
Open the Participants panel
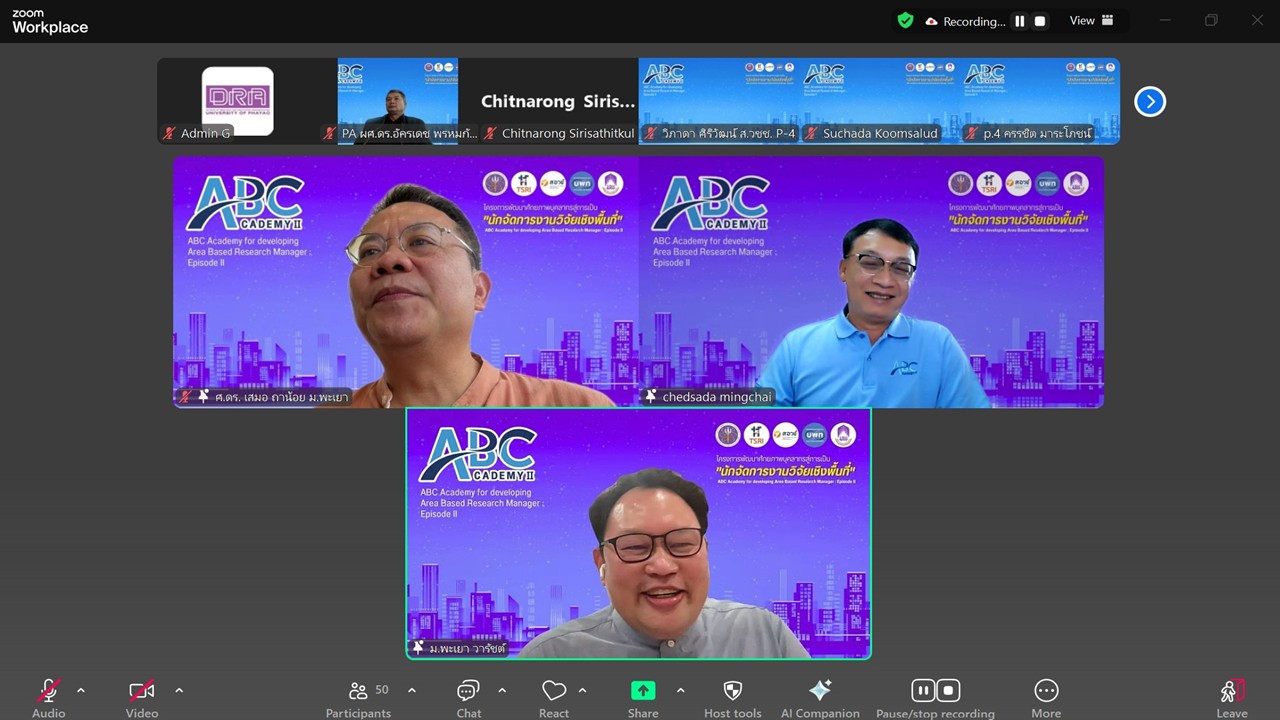[358, 697]
